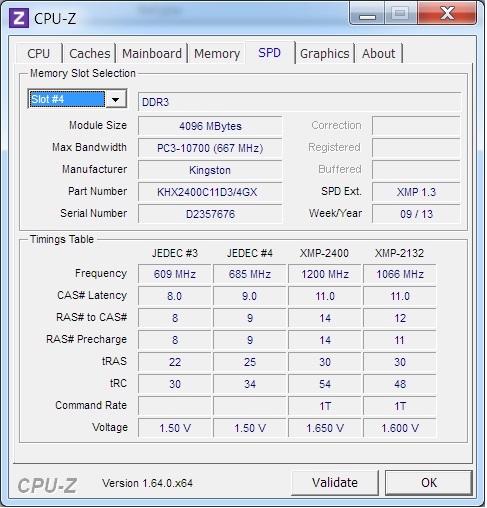Click the 9.0 CAS# Latency cell
The image size is (487, 508).
(x=250, y=296)
